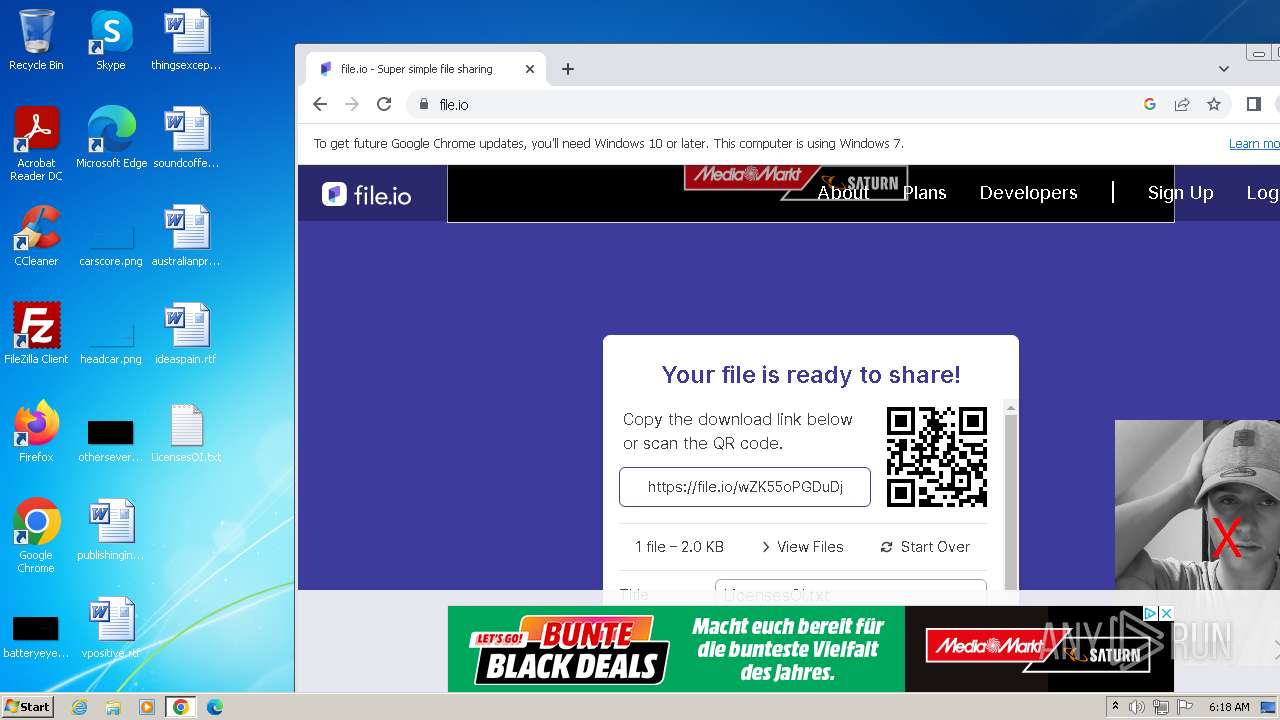1280x720 pixels.
Task: Show hidden system tray icons
Action: coord(1115,707)
